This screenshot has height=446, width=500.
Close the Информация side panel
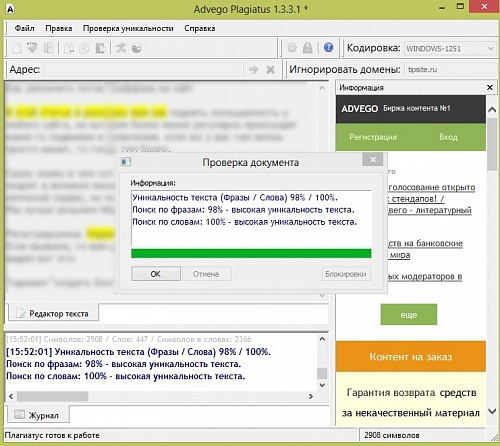click(490, 87)
